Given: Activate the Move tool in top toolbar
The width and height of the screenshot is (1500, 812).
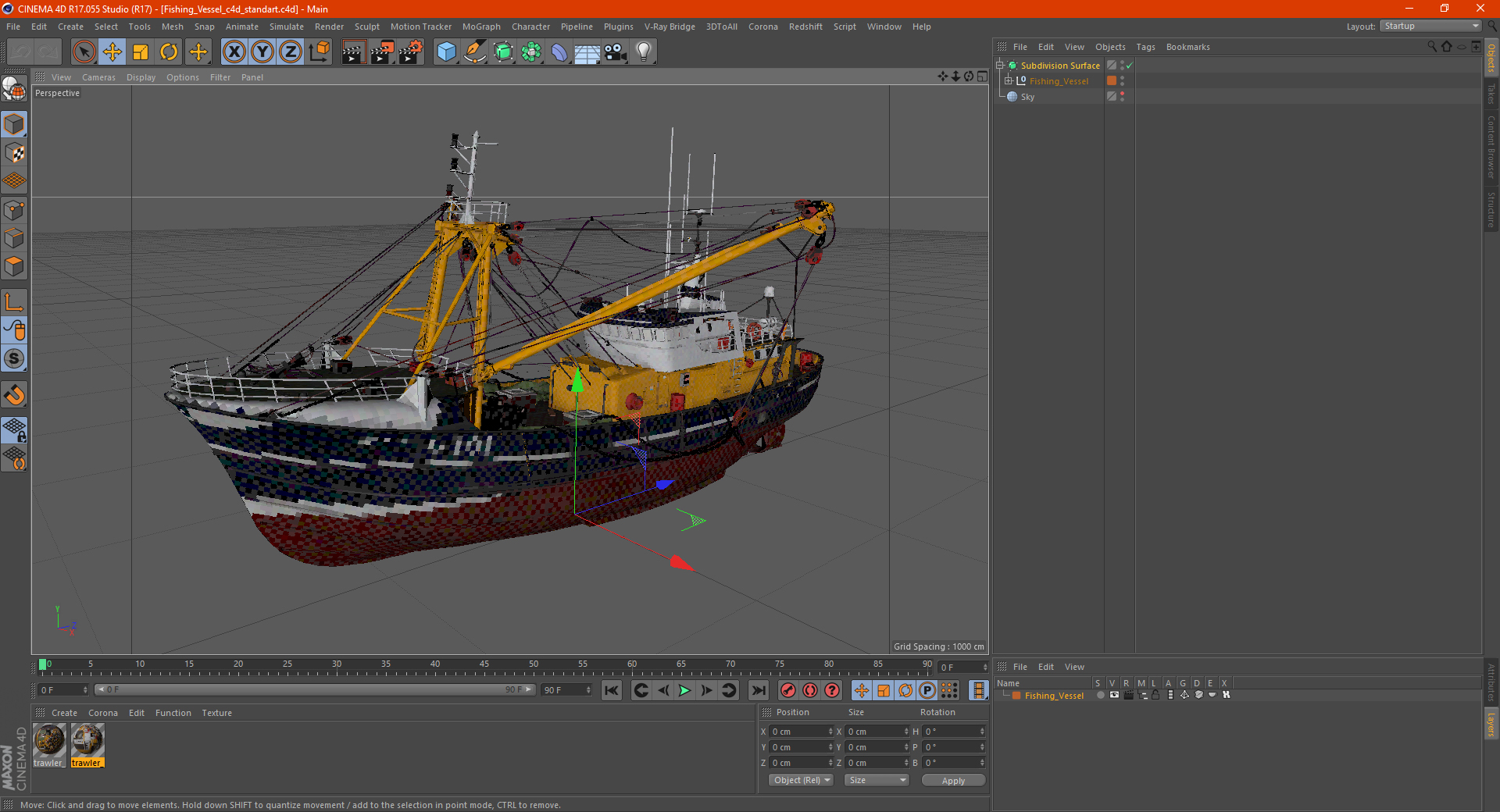Looking at the screenshot, I should 112,52.
